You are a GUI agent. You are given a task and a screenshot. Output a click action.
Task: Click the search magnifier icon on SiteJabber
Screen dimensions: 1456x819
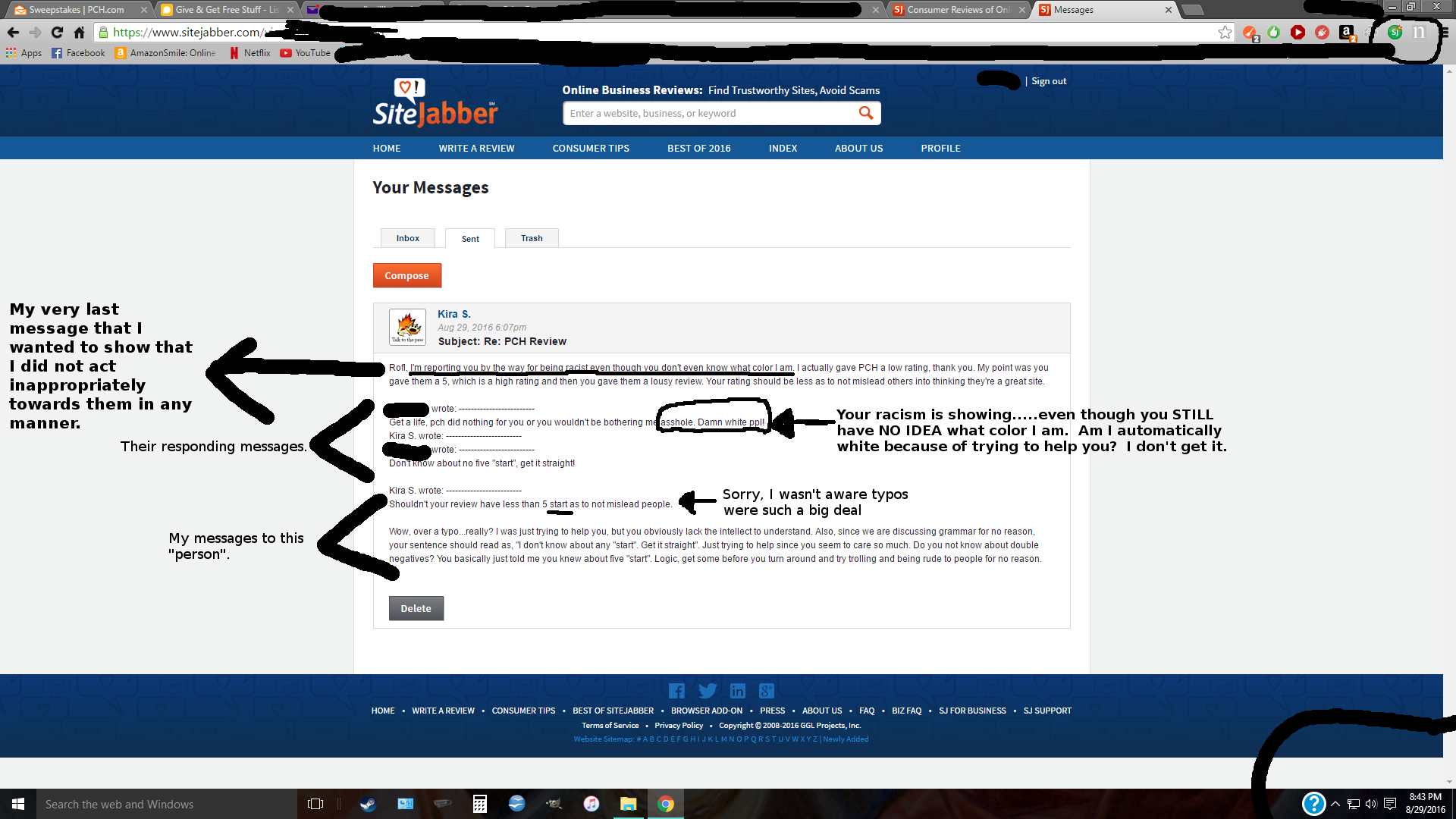(866, 113)
